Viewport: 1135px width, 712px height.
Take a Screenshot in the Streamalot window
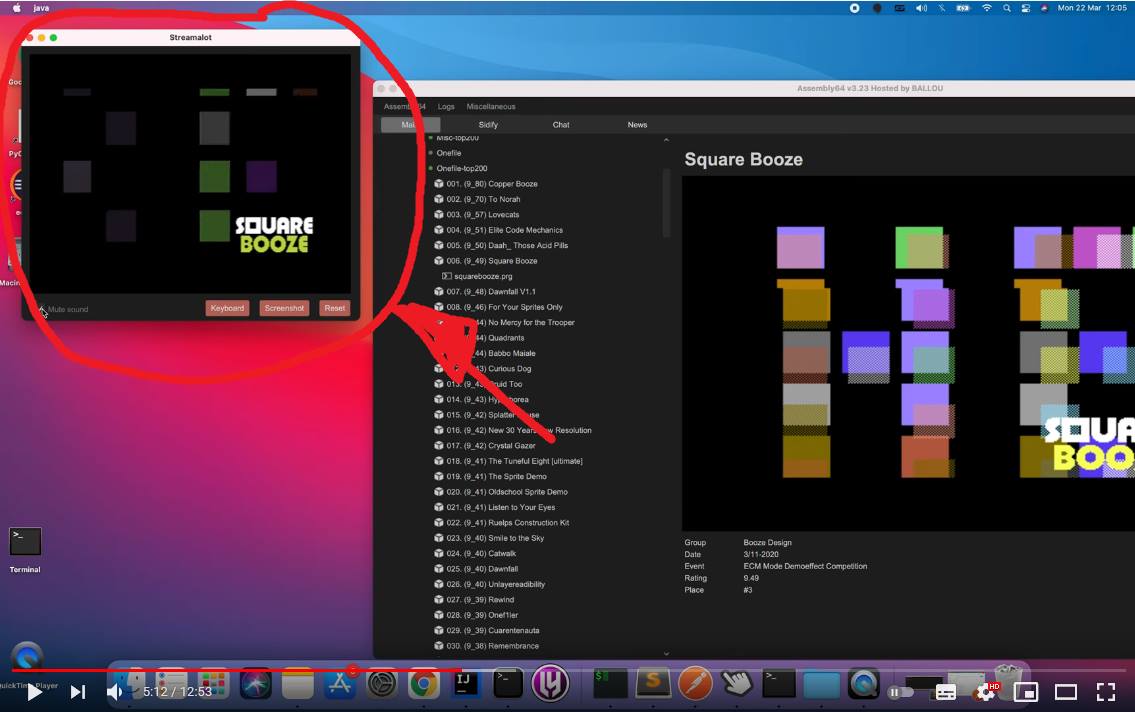click(284, 308)
